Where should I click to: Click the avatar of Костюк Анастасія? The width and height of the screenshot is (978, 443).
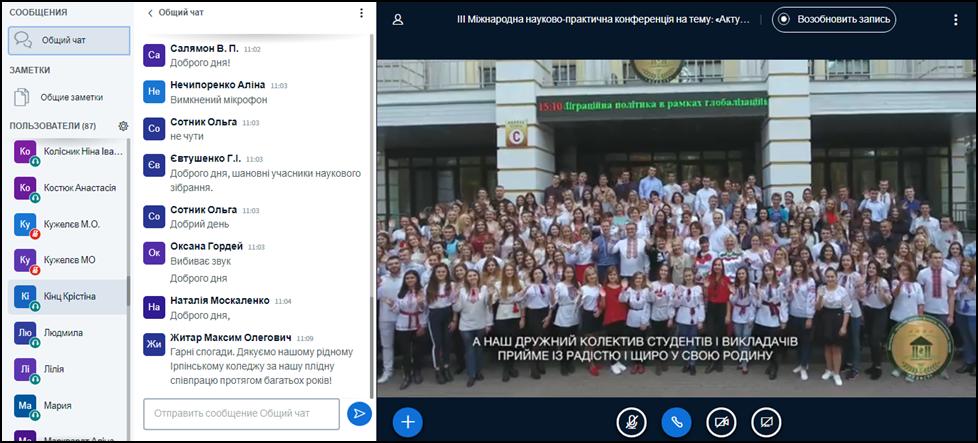(x=25, y=188)
